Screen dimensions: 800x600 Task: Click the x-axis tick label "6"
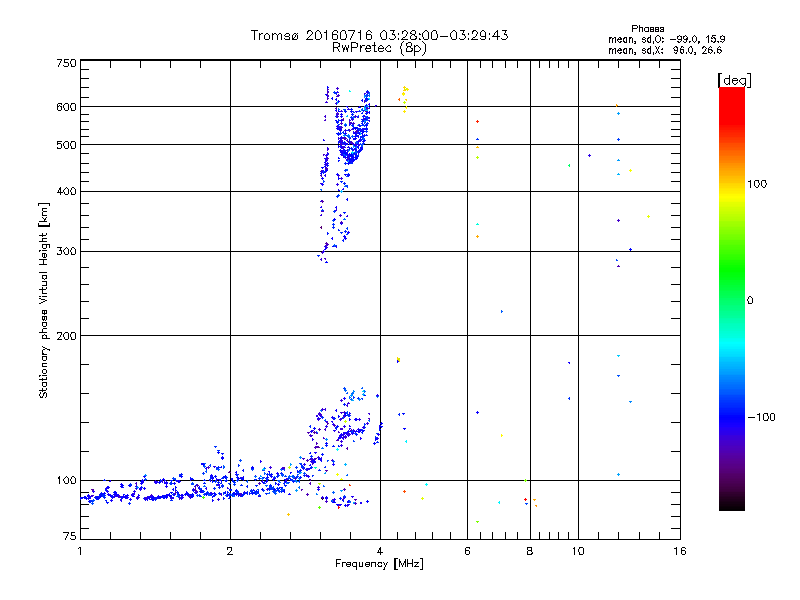[x=467, y=551]
